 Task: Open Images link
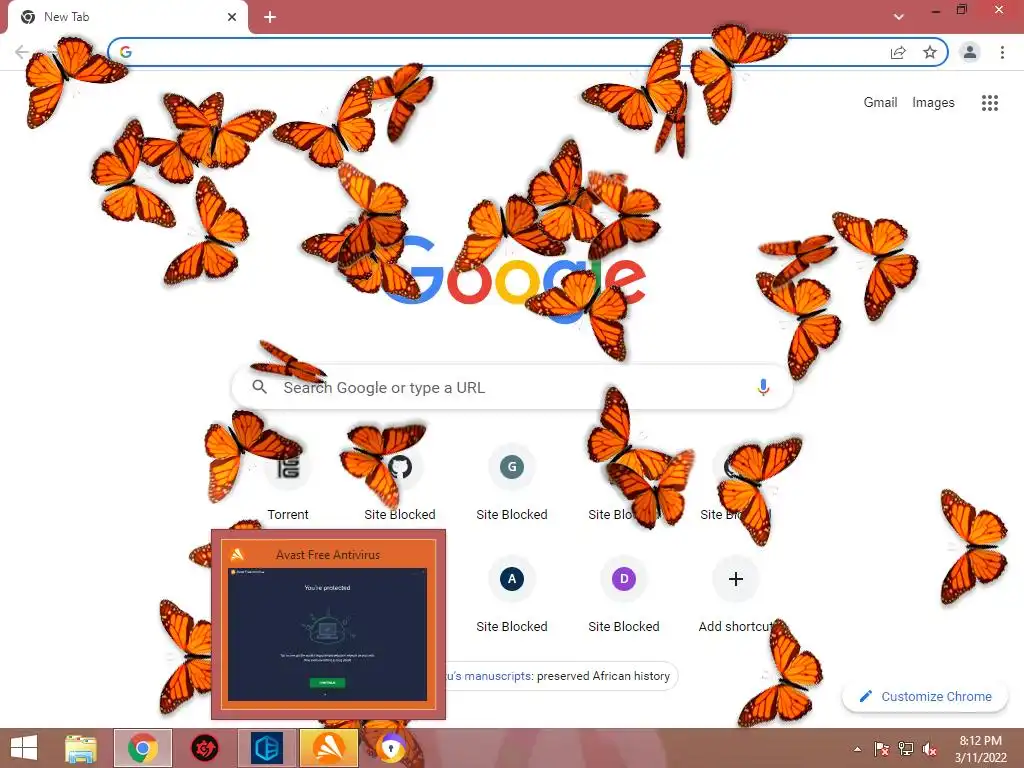point(933,103)
